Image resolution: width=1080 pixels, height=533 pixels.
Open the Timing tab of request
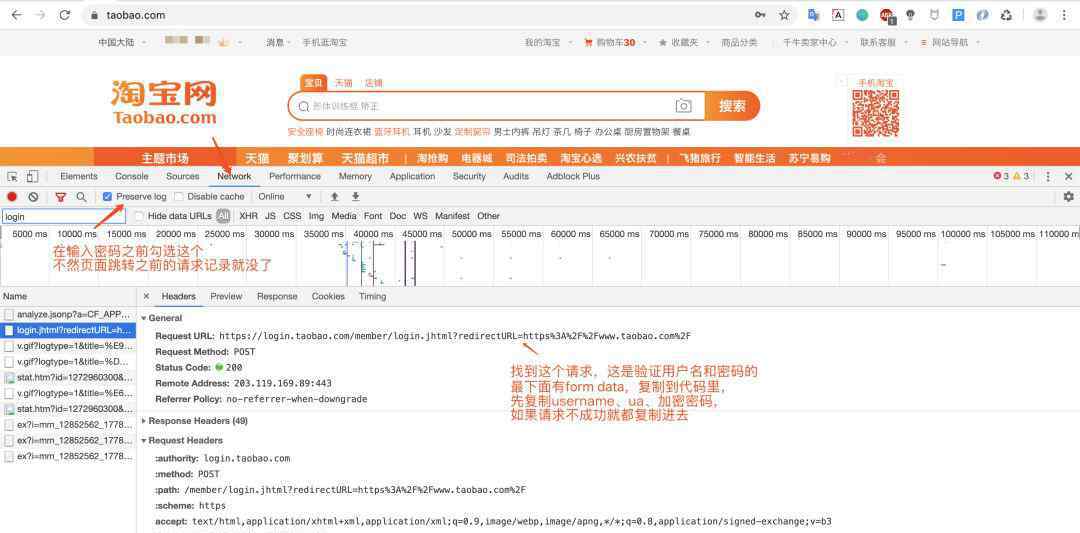(372, 297)
